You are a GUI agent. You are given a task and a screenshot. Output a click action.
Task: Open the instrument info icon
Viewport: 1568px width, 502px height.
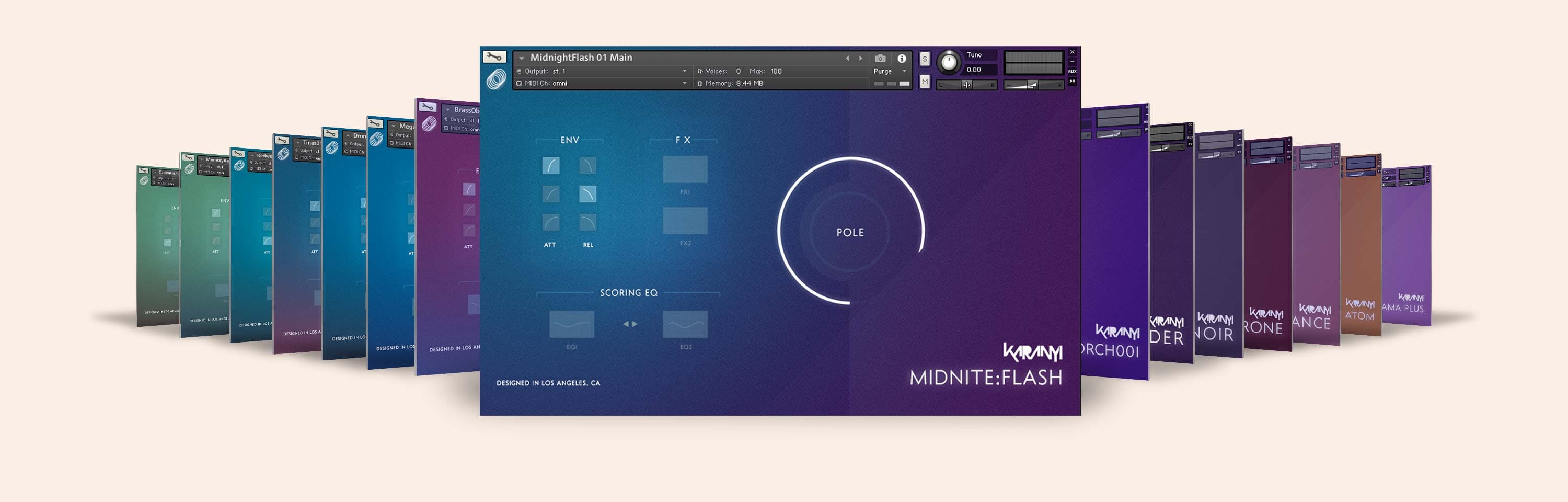click(x=902, y=59)
